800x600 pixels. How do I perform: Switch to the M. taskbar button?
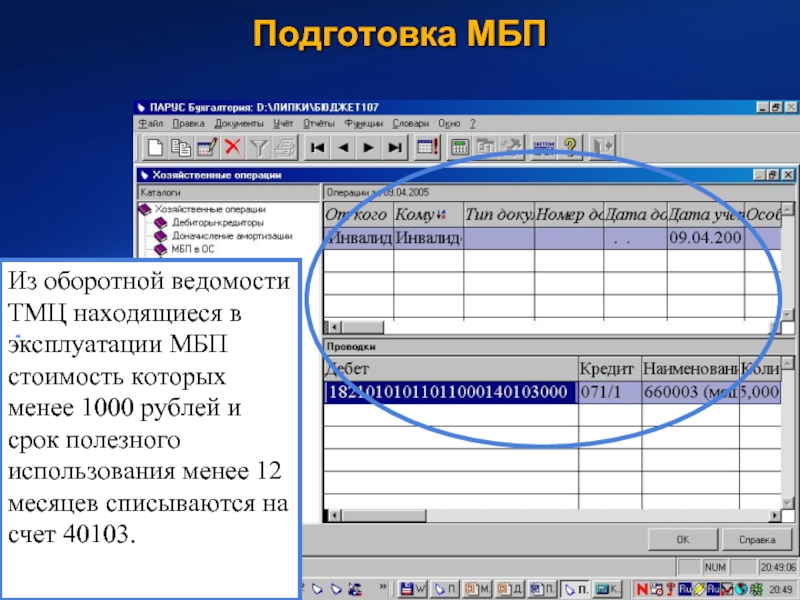478,589
